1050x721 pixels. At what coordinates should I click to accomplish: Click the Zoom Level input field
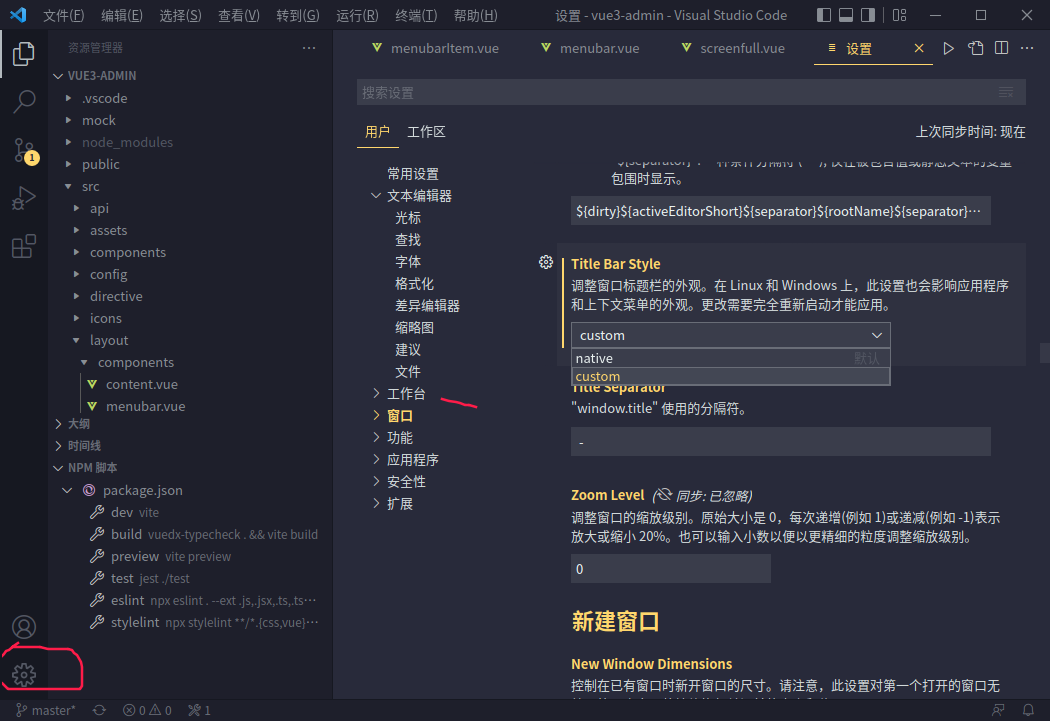click(x=670, y=569)
